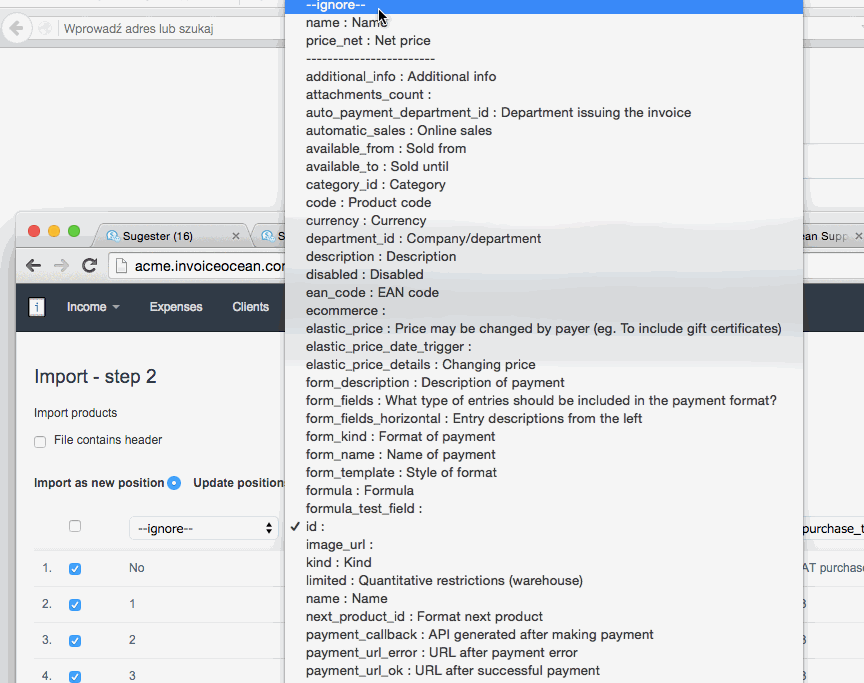The width and height of the screenshot is (864, 683).
Task: Choose payment_url_error option
Action: [x=544, y=653]
